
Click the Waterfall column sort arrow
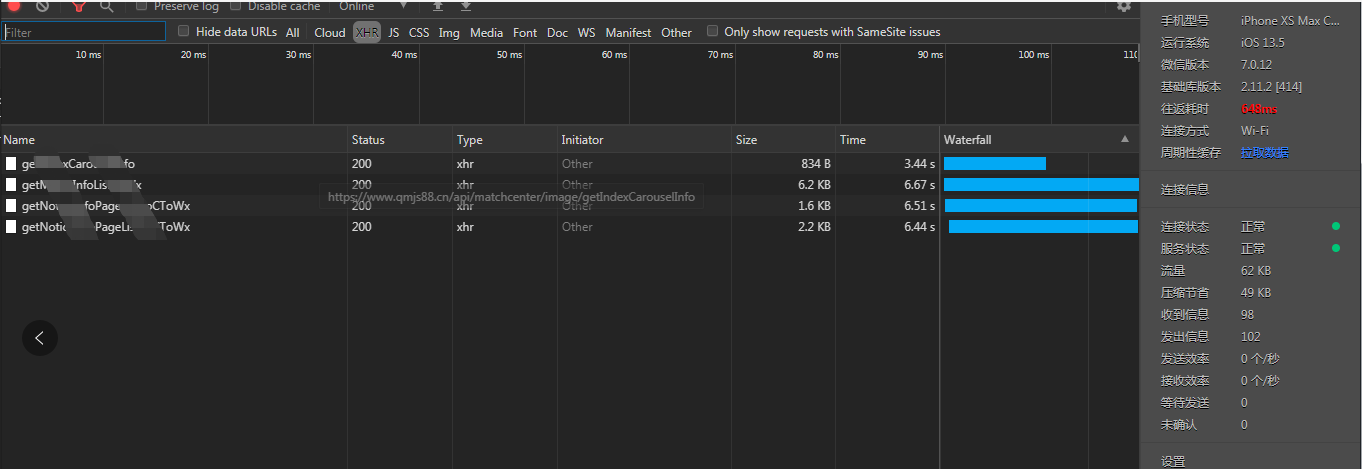pyautogui.click(x=1125, y=139)
